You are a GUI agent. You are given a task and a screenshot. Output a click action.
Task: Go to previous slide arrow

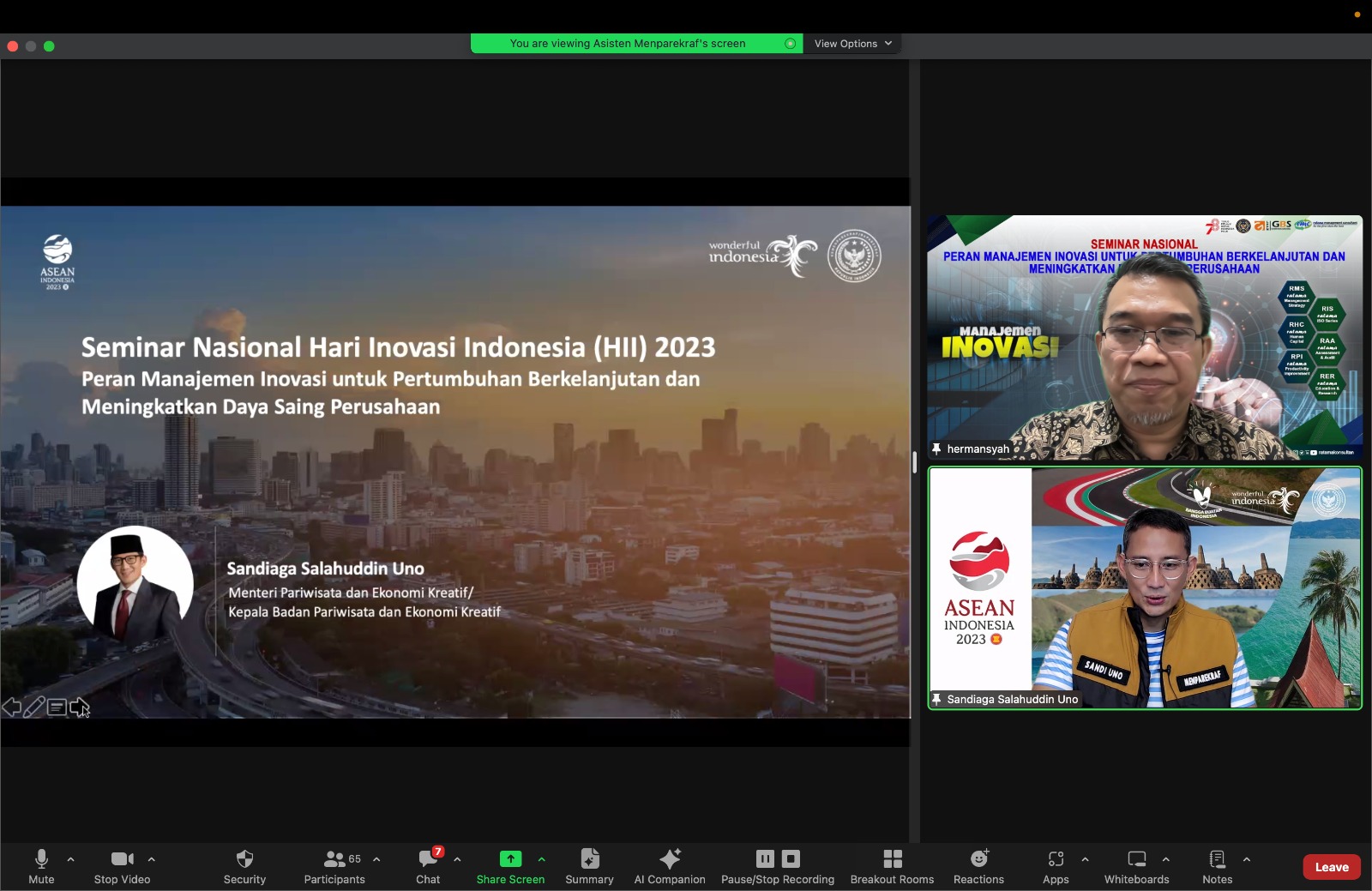(x=11, y=707)
